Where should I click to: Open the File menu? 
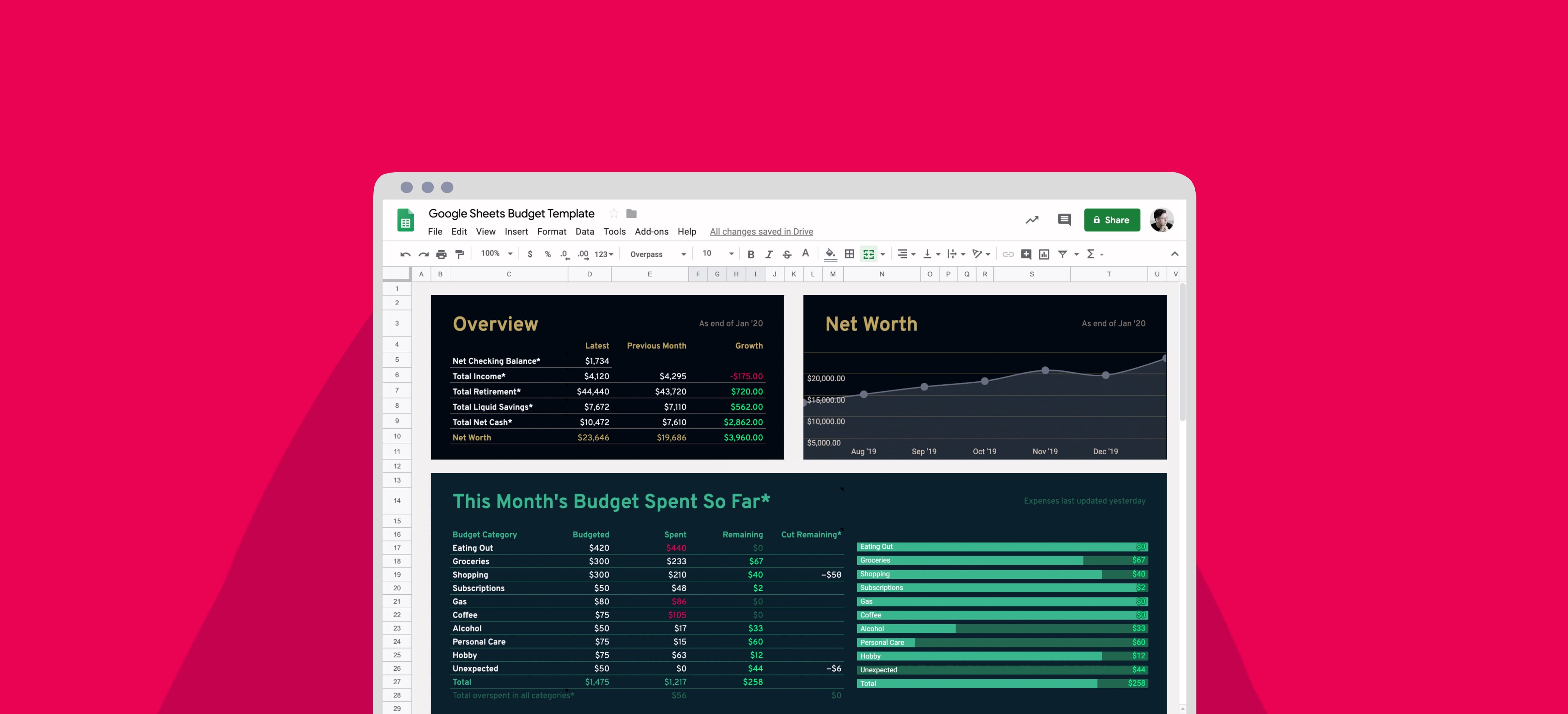tap(435, 232)
